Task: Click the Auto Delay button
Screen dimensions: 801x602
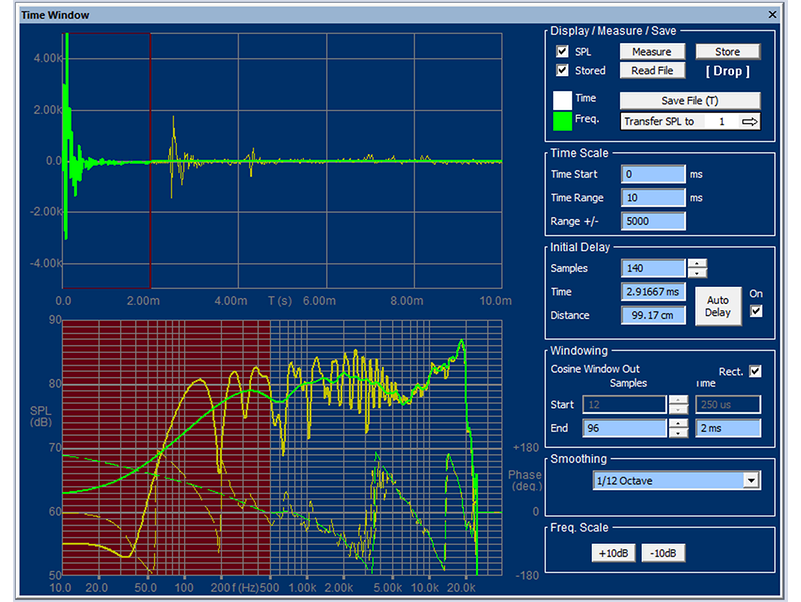Action: click(716, 305)
